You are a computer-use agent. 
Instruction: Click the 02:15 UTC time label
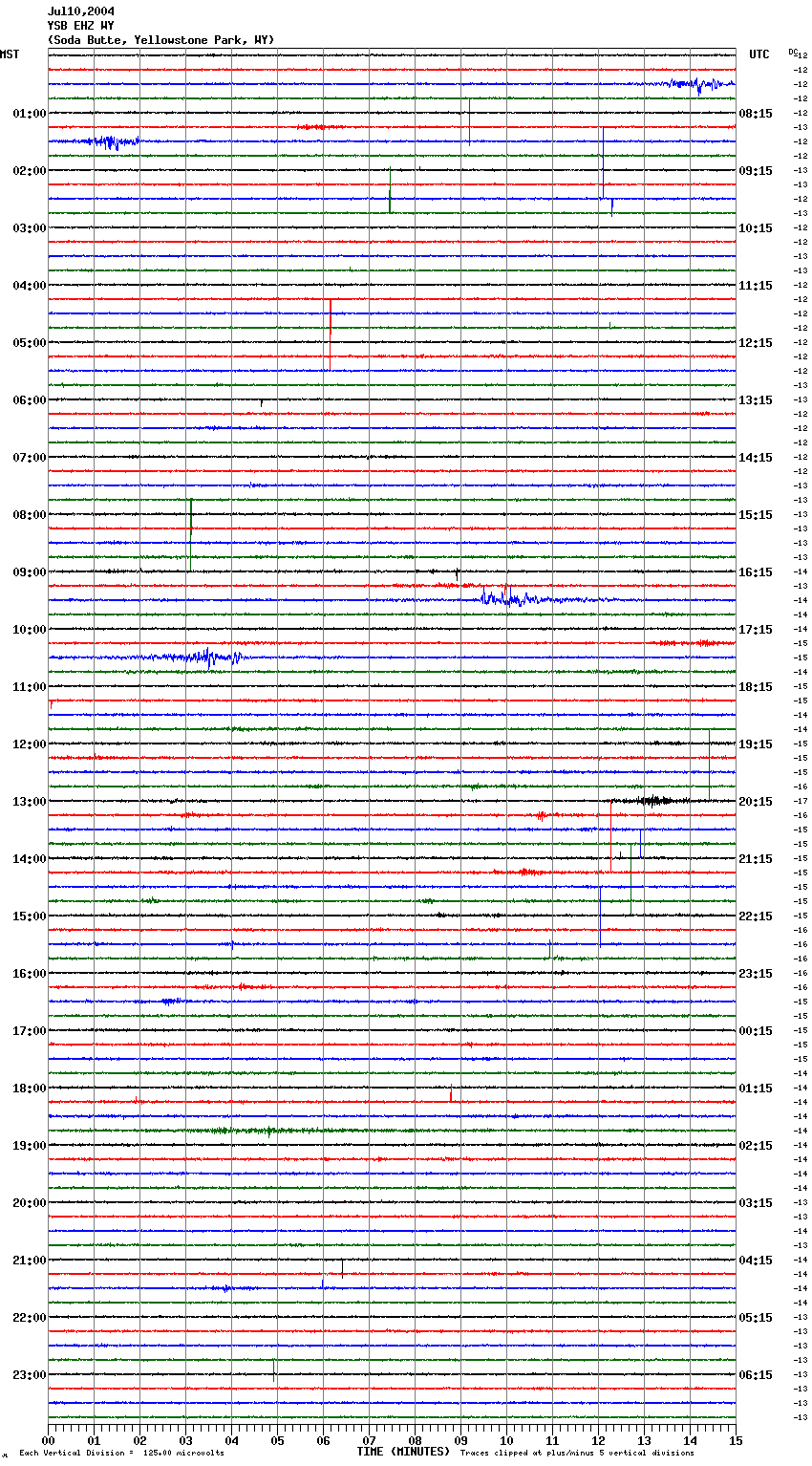756,1146
